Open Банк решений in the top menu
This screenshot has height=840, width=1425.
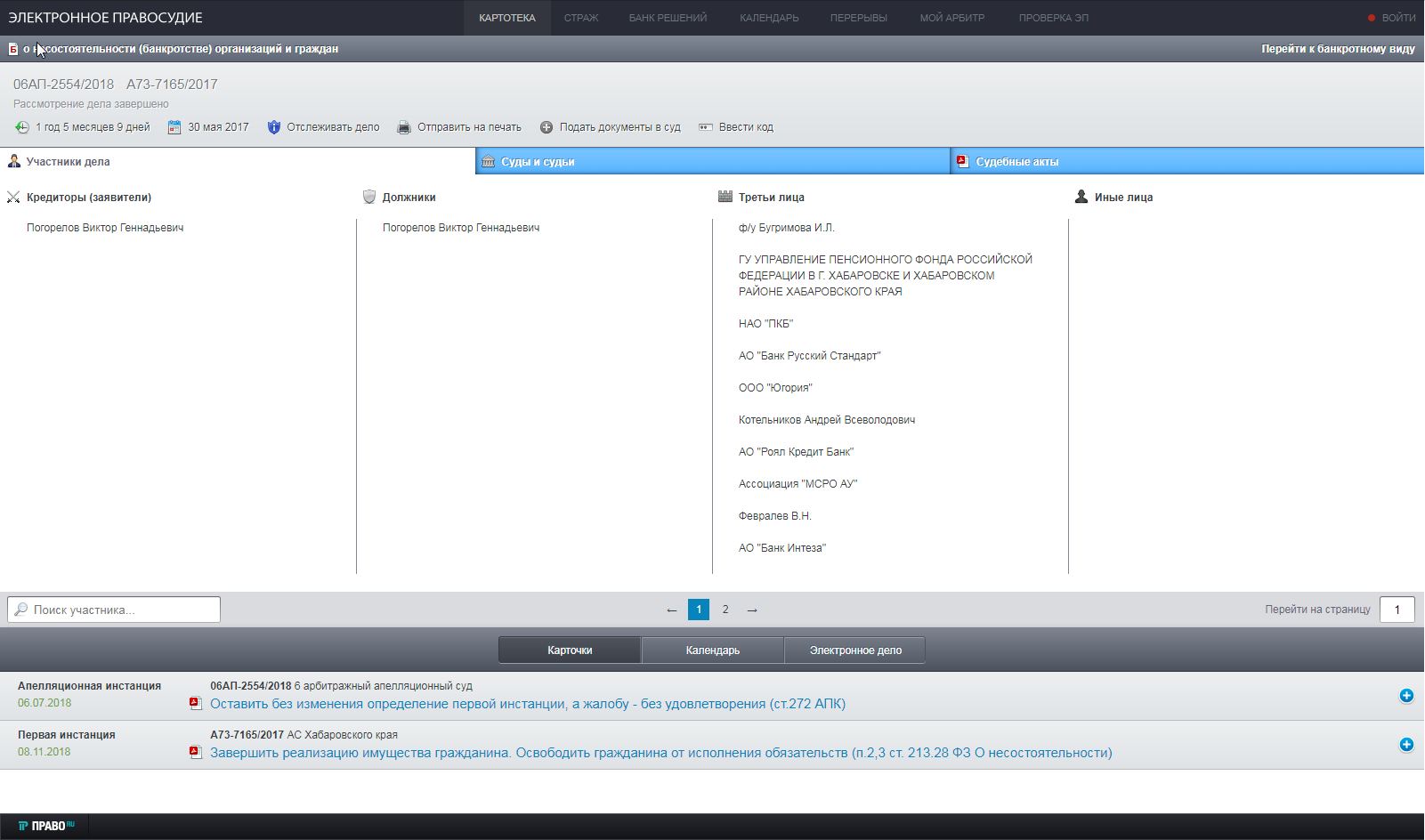point(668,18)
